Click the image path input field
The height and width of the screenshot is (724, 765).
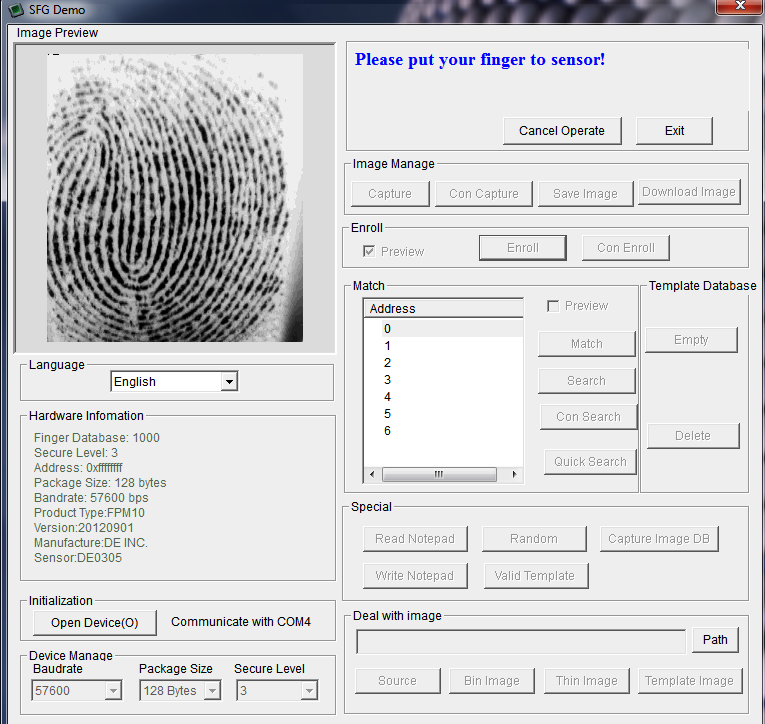521,641
